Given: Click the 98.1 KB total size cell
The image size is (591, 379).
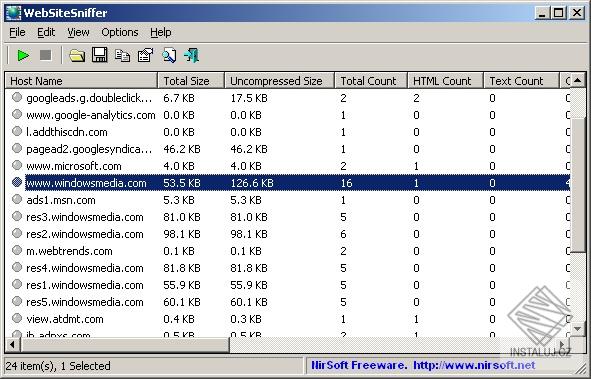Looking at the screenshot, I should [182, 234].
